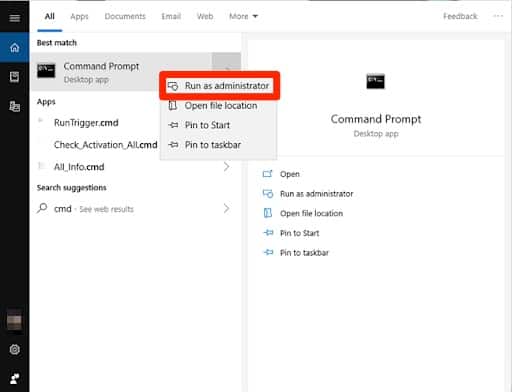Open the Settings gear in sidebar
The height and width of the screenshot is (392, 512).
[14, 349]
